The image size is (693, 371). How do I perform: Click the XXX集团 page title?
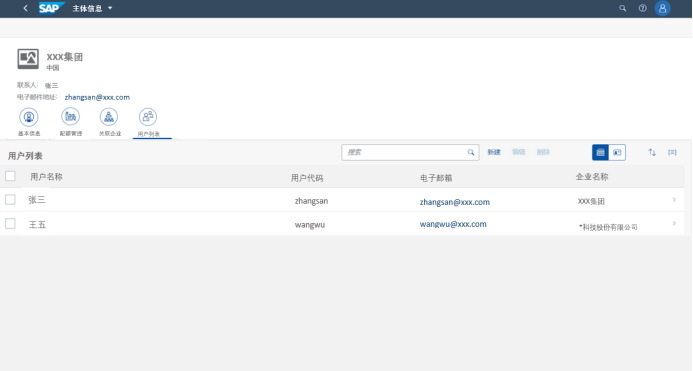coord(65,57)
